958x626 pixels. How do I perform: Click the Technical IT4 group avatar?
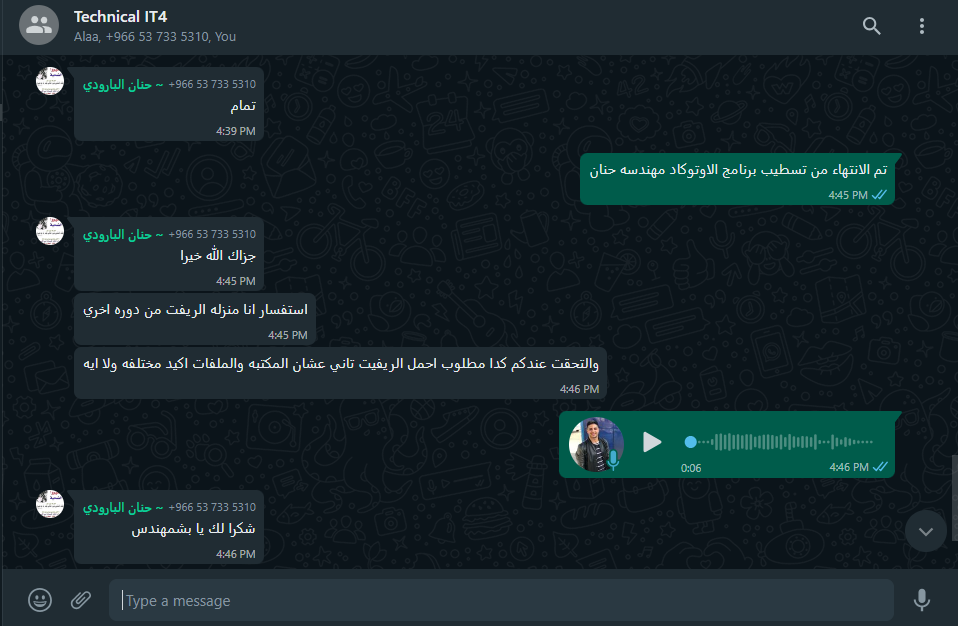[x=38, y=25]
